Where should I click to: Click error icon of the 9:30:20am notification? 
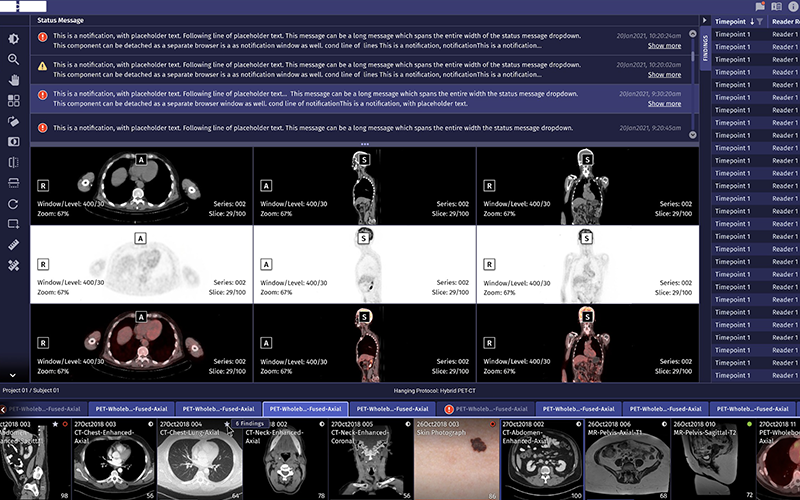pos(43,94)
